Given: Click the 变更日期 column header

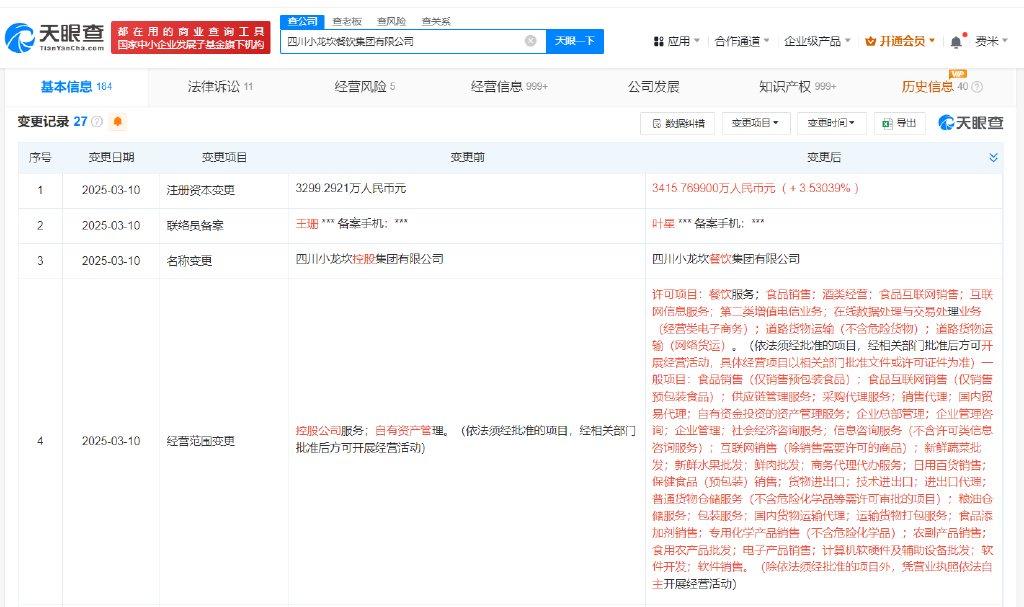Looking at the screenshot, I should click(x=111, y=157).
